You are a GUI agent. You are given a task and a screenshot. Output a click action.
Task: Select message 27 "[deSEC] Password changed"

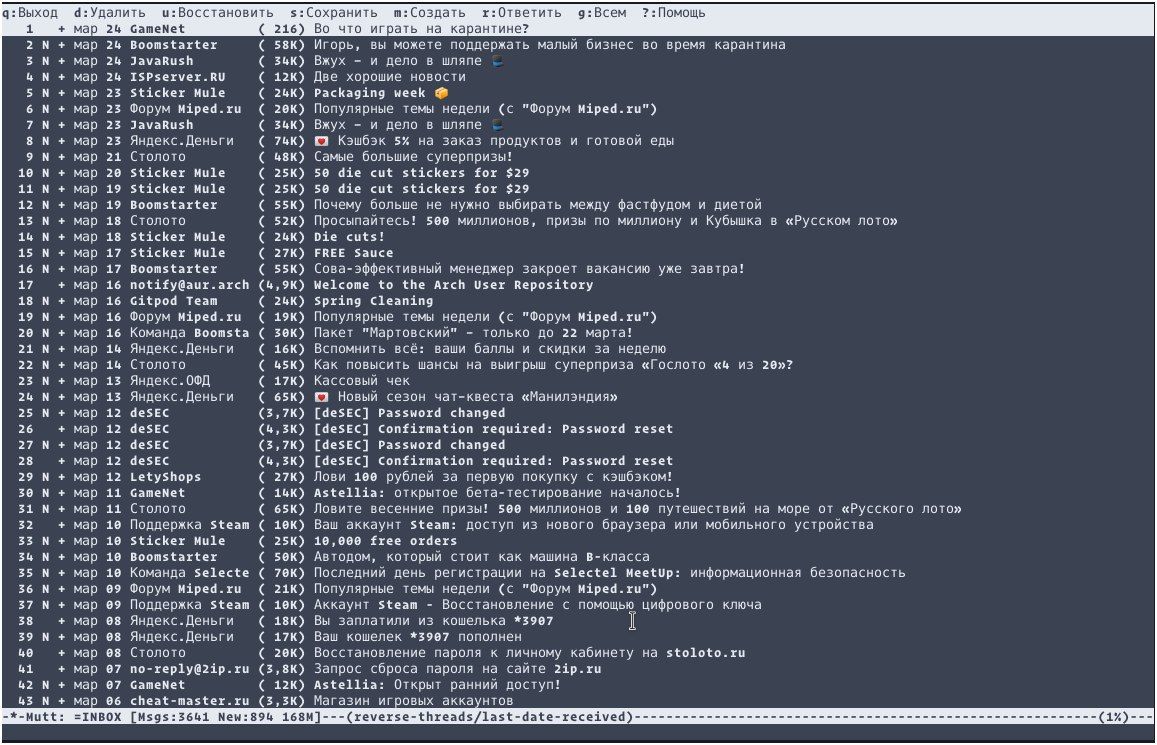(578, 445)
